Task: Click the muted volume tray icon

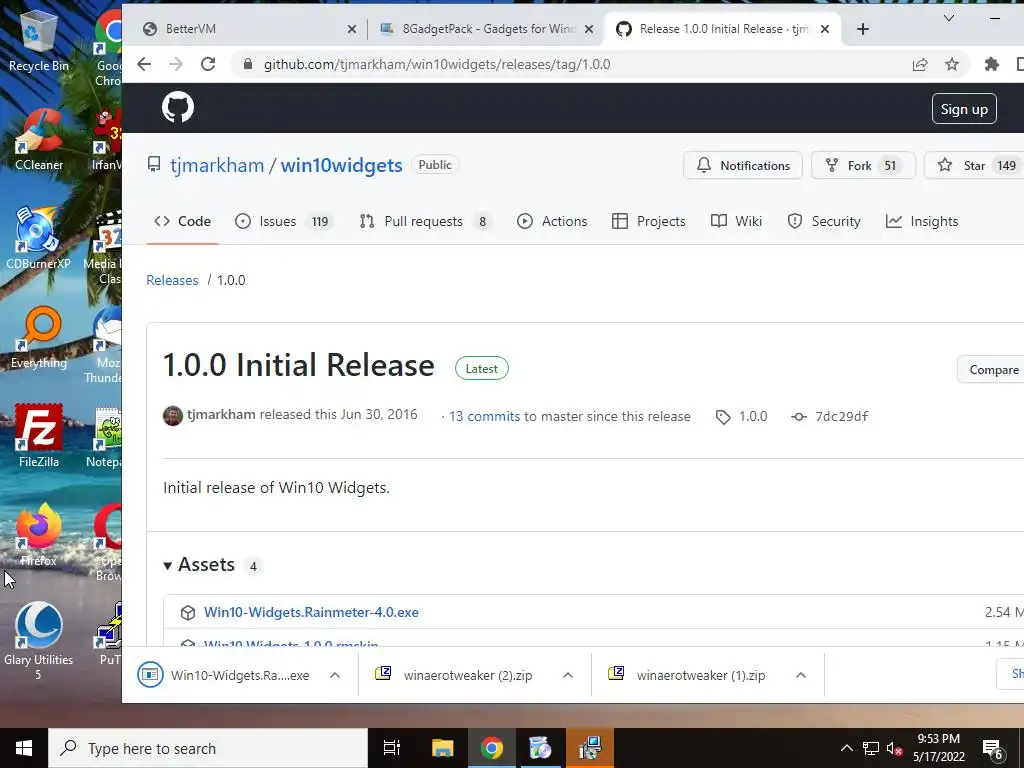Action: click(x=894, y=748)
